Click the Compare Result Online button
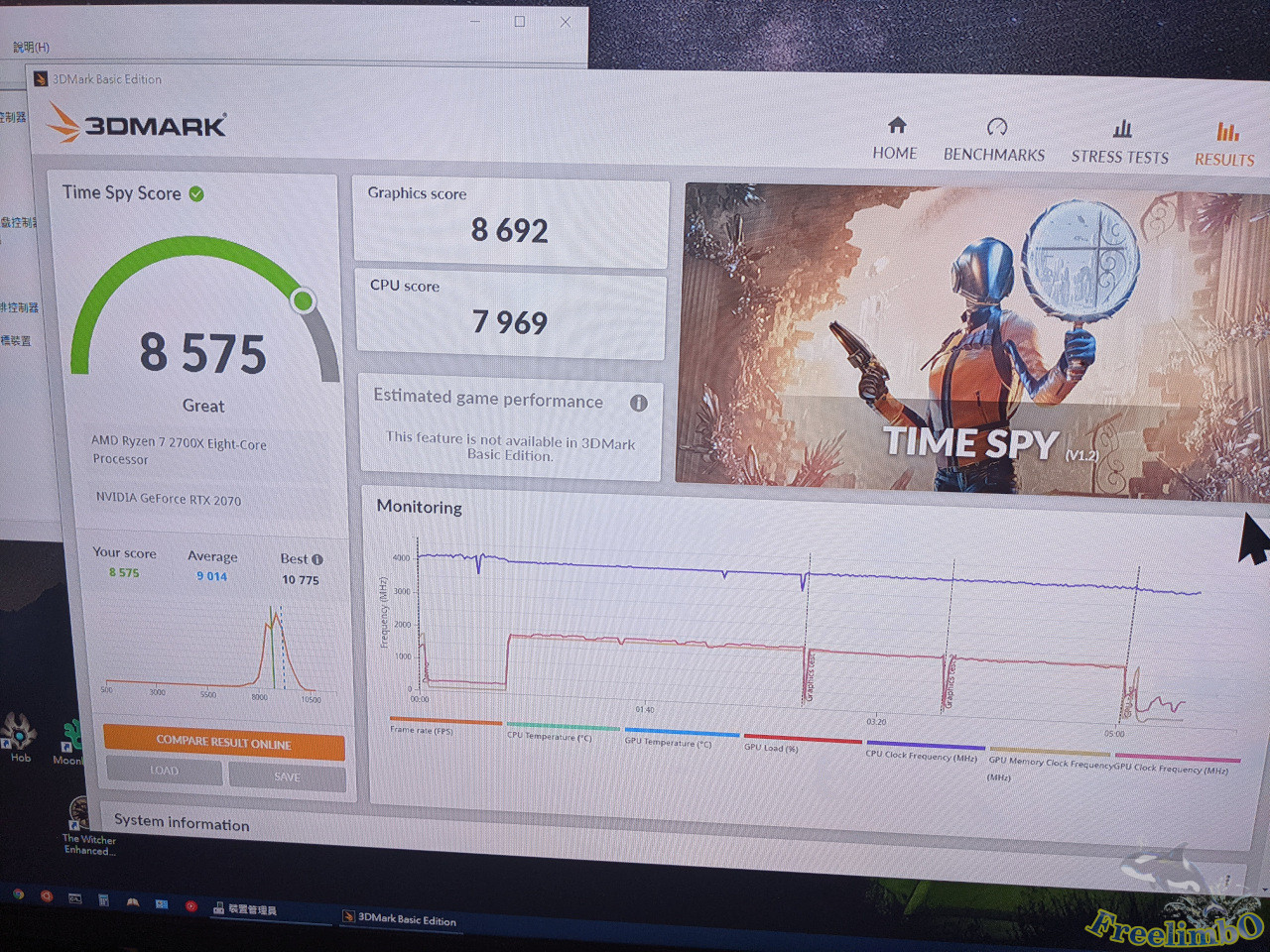 (x=223, y=743)
